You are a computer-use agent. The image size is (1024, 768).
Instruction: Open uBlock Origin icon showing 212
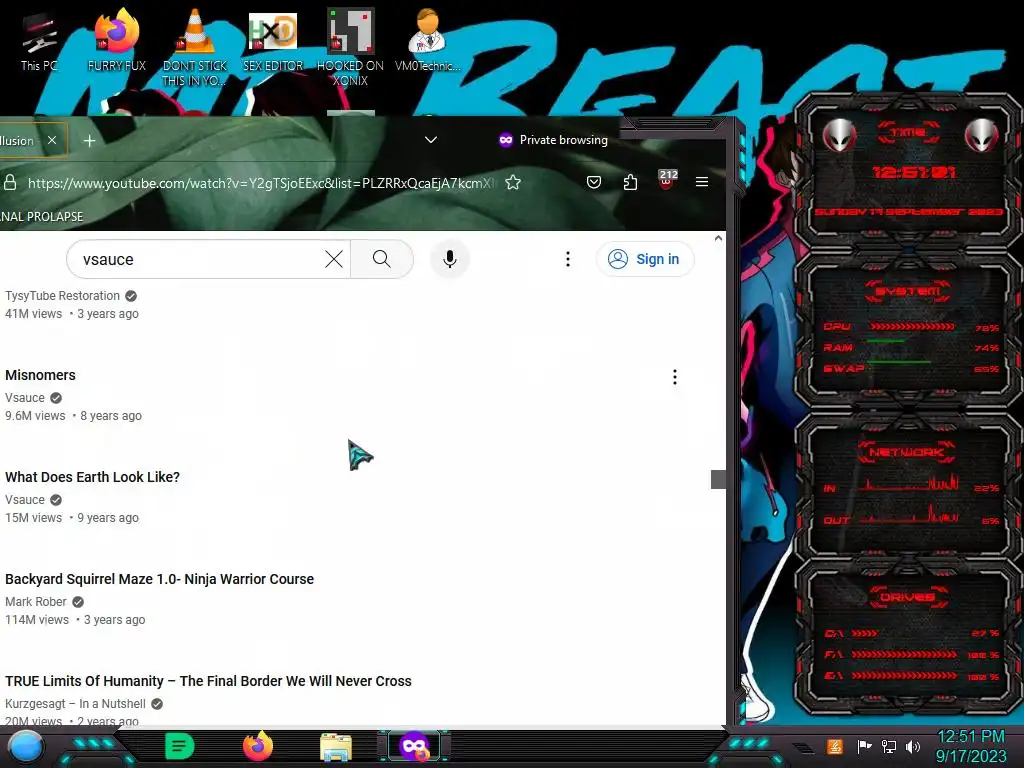(667, 180)
